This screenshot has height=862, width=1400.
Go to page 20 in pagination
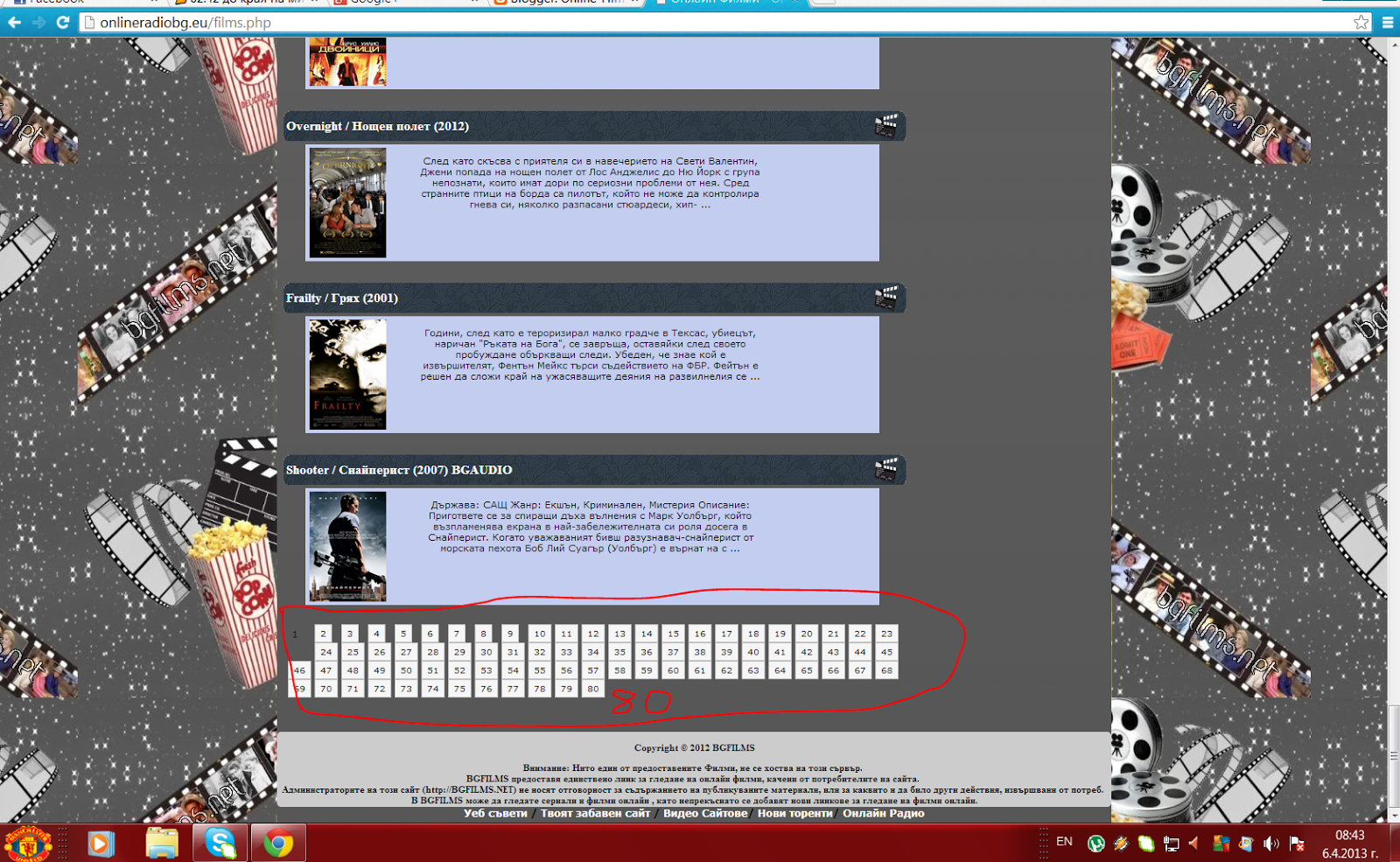807,634
